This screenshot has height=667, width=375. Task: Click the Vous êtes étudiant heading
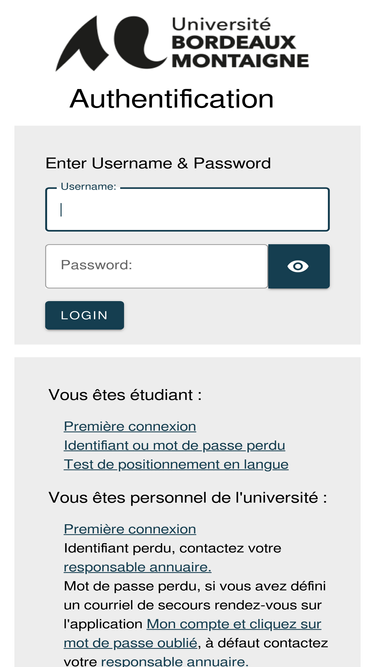tap(125, 395)
